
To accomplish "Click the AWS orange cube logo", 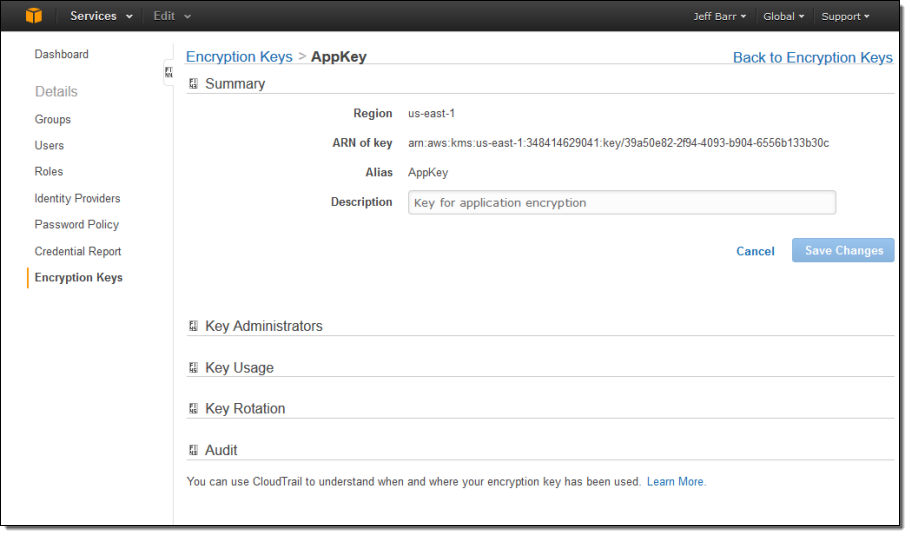I will tap(34, 16).
